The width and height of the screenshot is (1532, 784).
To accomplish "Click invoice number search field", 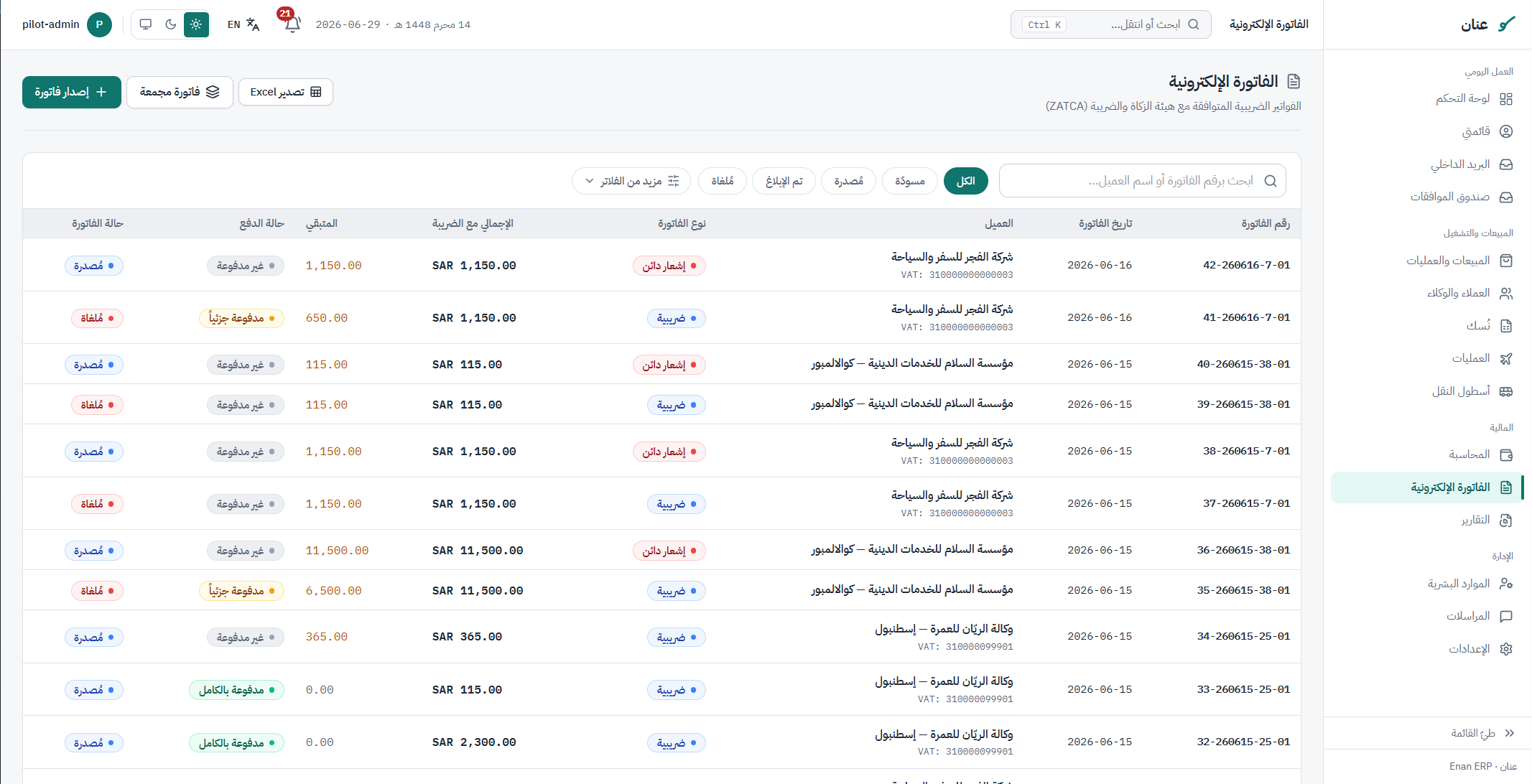I will pos(1142,181).
